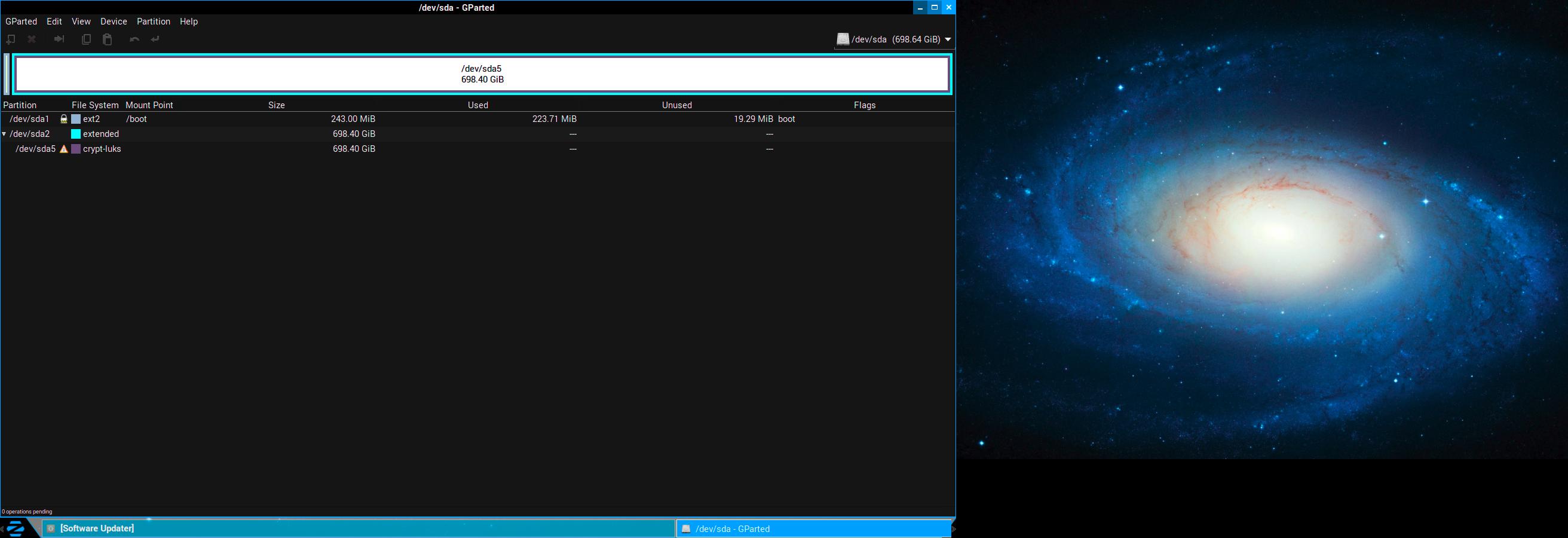Click the Undo last operation icon
This screenshot has width=1568, height=538.
134,39
